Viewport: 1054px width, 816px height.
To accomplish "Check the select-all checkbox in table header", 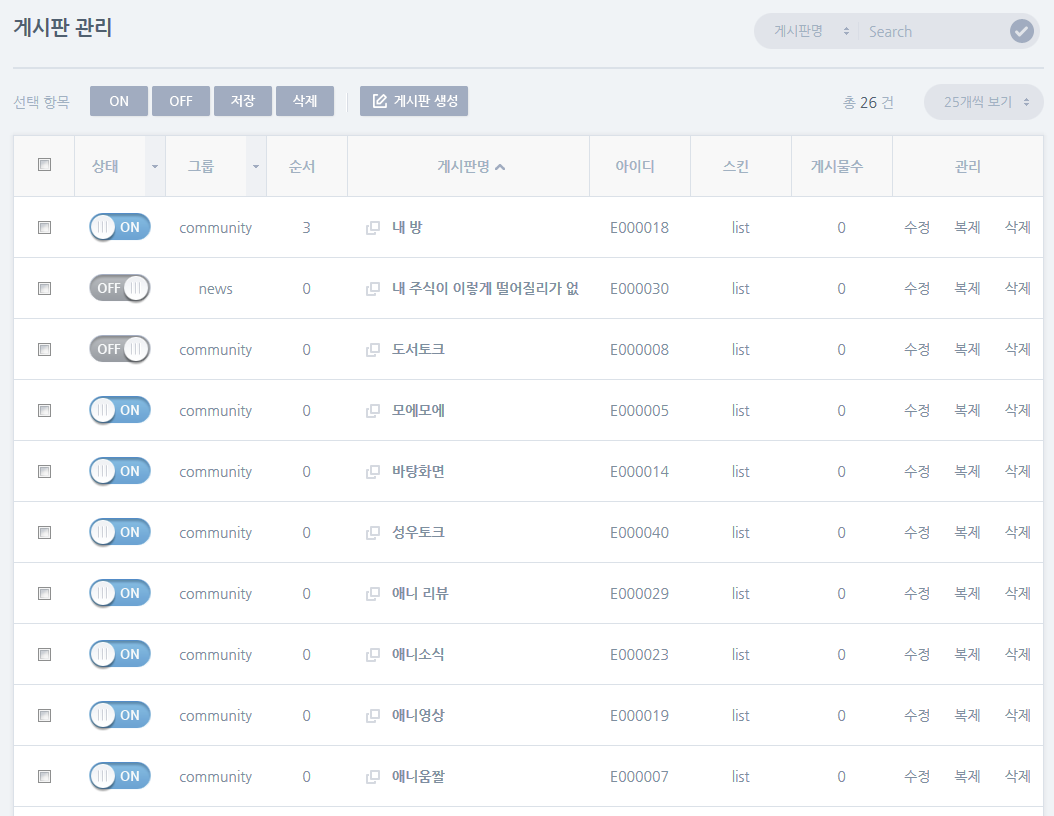I will coord(44,165).
